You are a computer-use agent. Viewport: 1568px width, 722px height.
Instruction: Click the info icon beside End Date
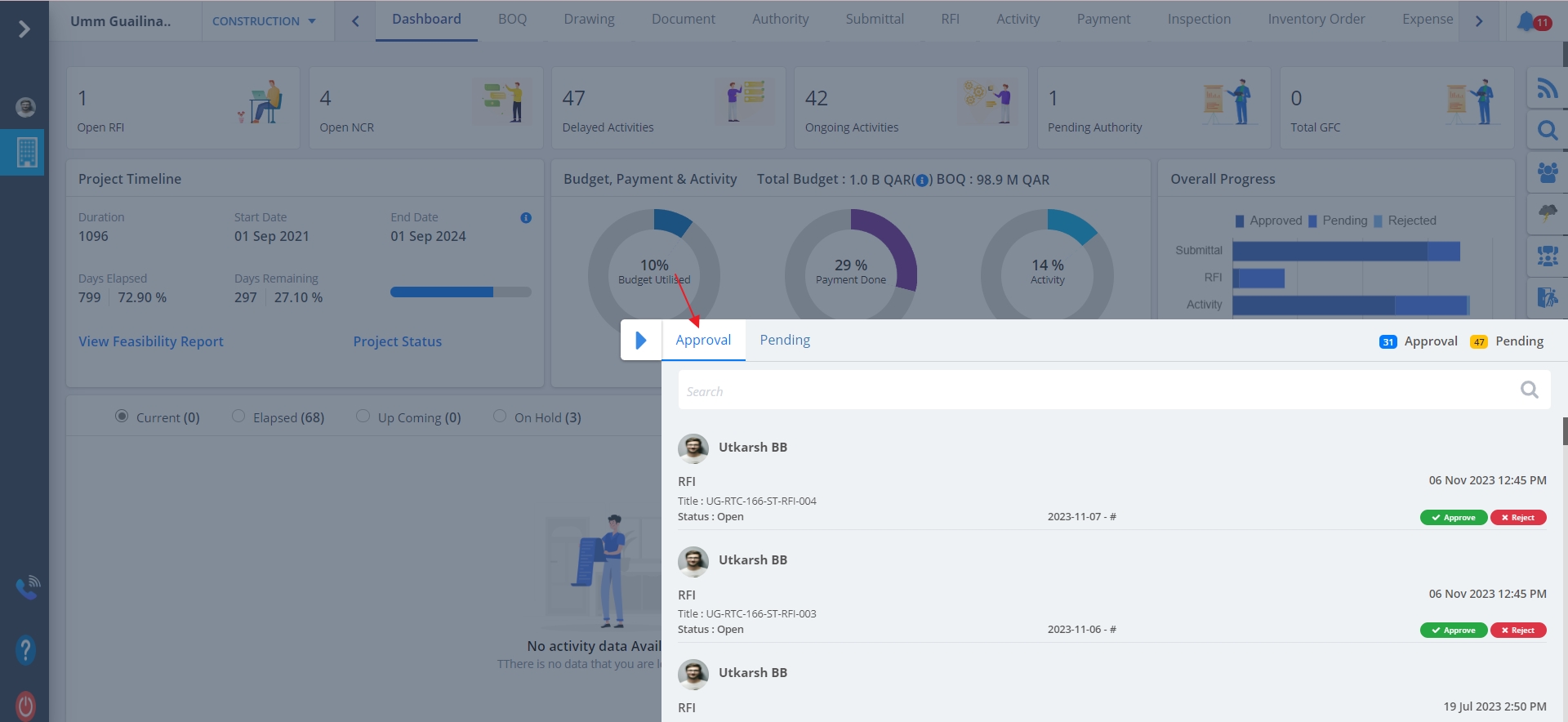526,218
